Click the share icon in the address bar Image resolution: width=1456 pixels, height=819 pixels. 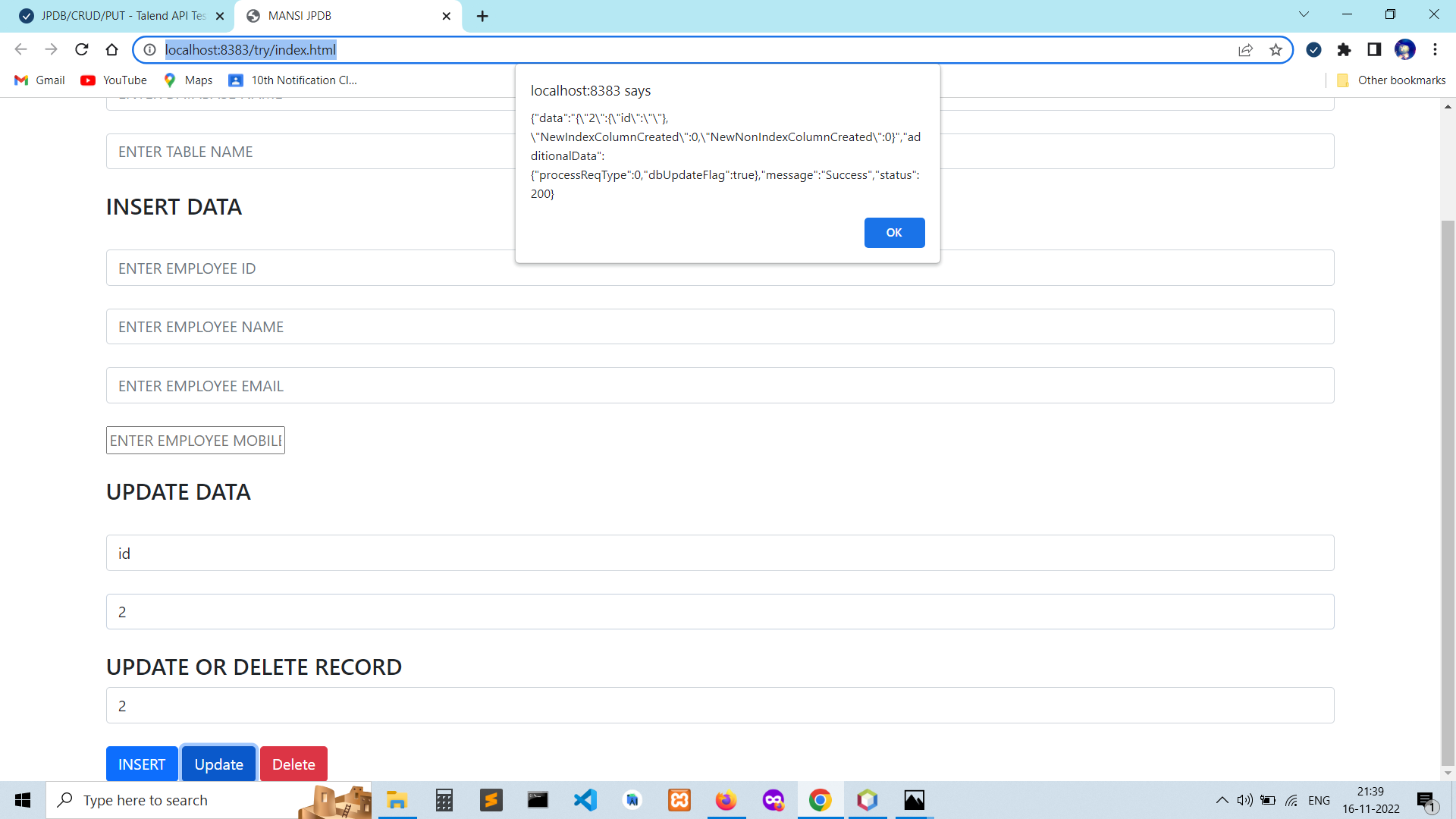point(1246,50)
